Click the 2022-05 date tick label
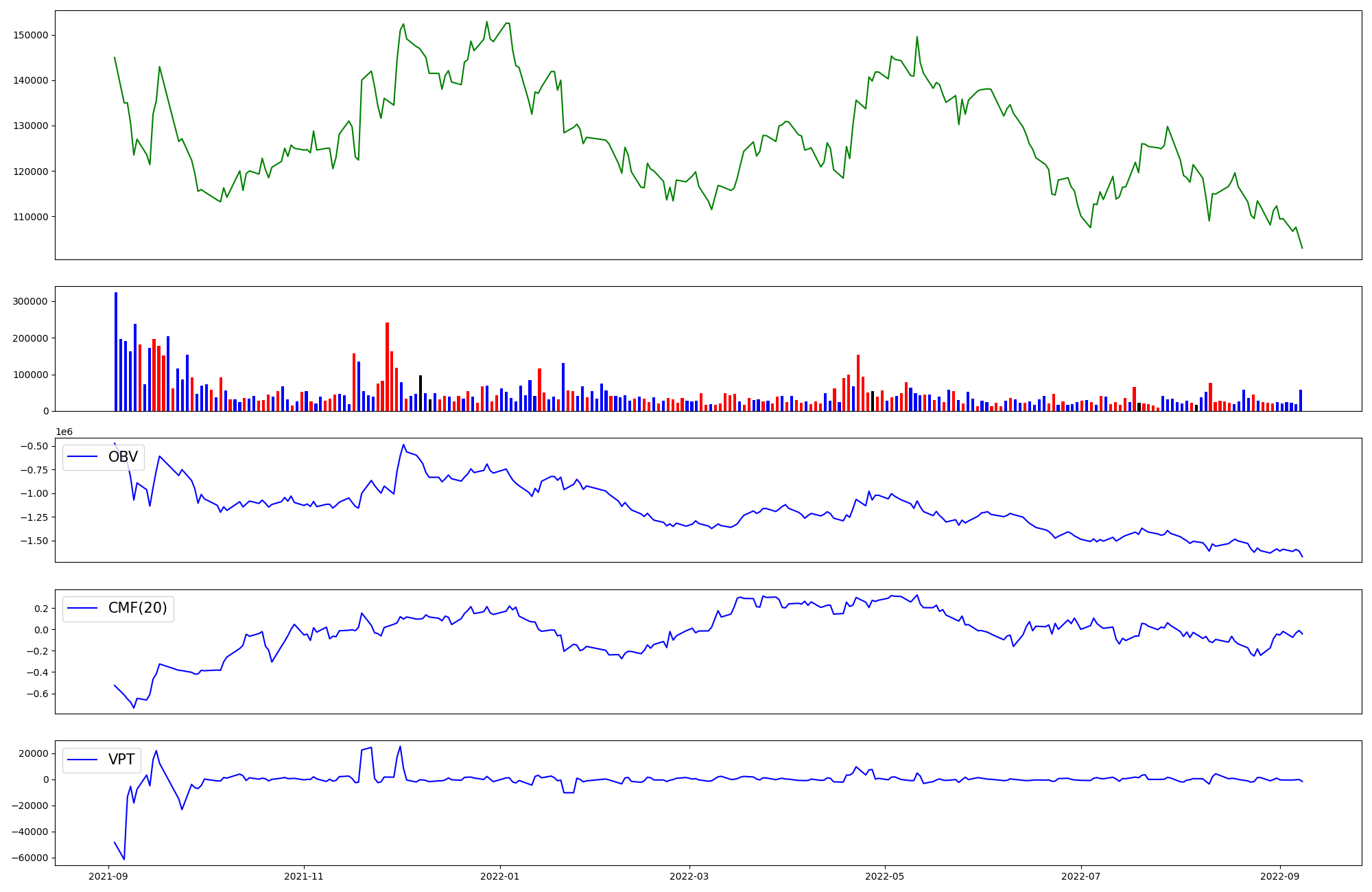 point(884,876)
